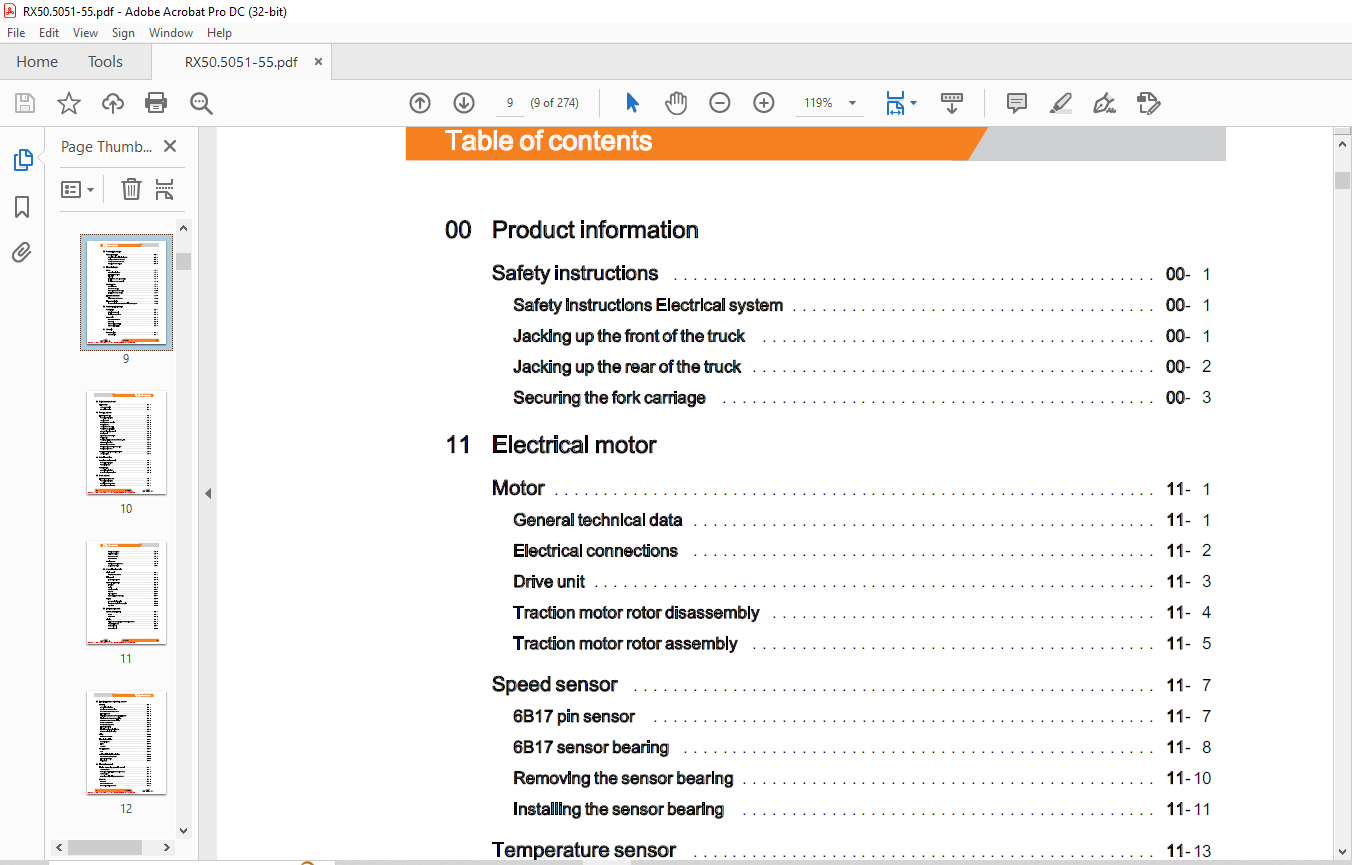The width and height of the screenshot is (1352, 865).
Task: Zoom out with the minus icon
Action: (720, 103)
